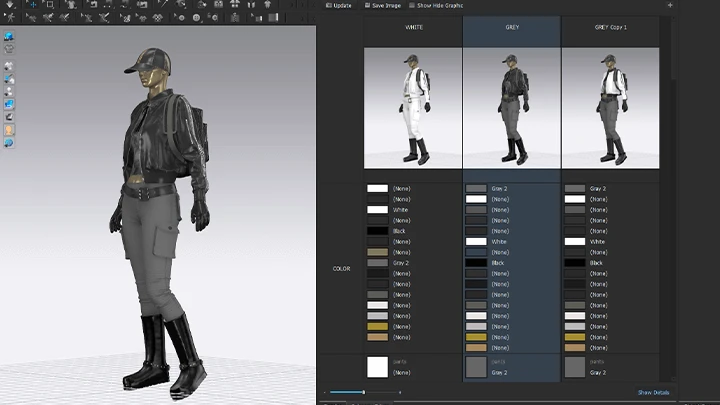Click the large pants swatch in GREY column
The image size is (720, 405).
[476, 367]
